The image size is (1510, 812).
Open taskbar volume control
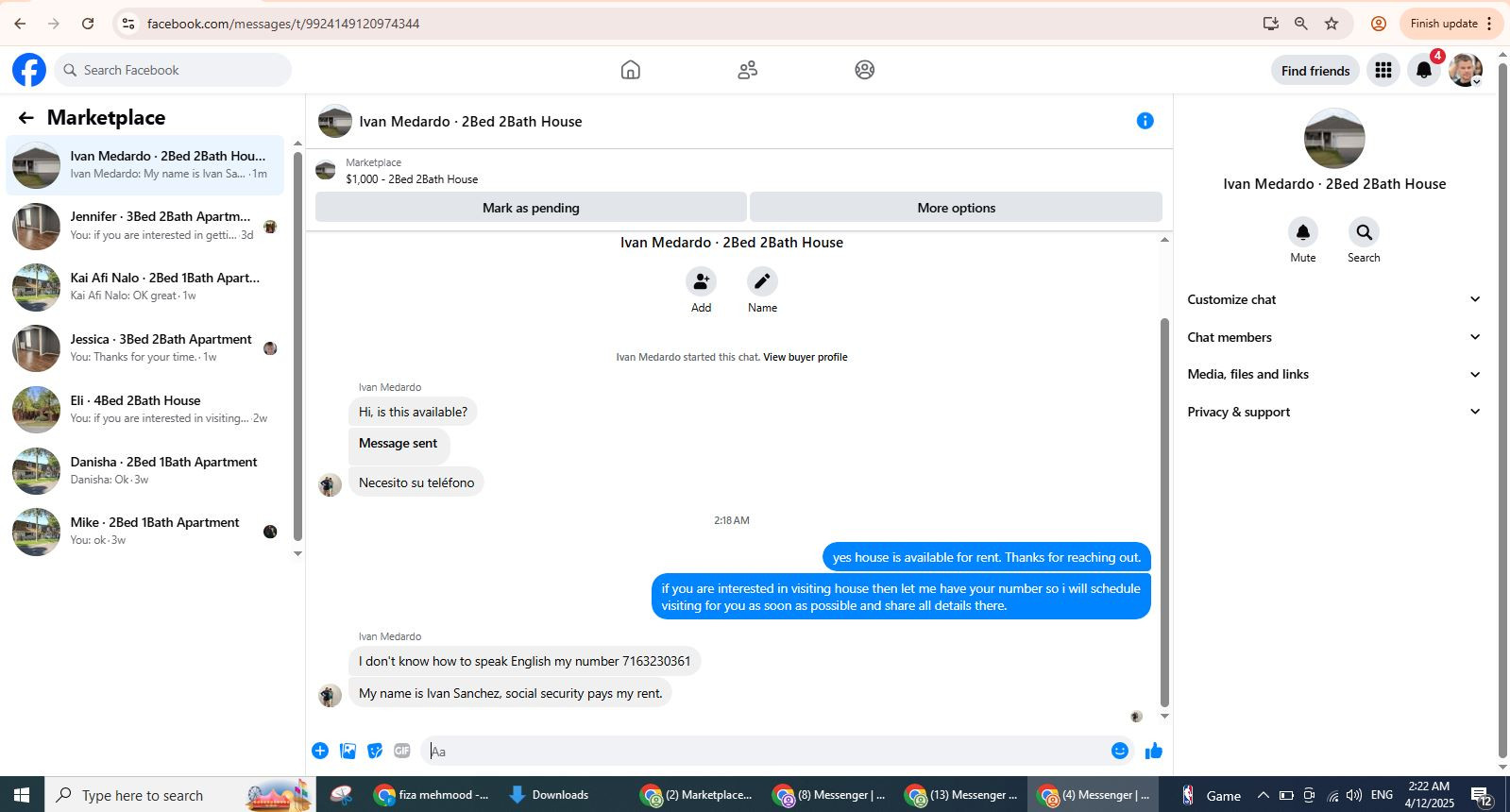1354,795
